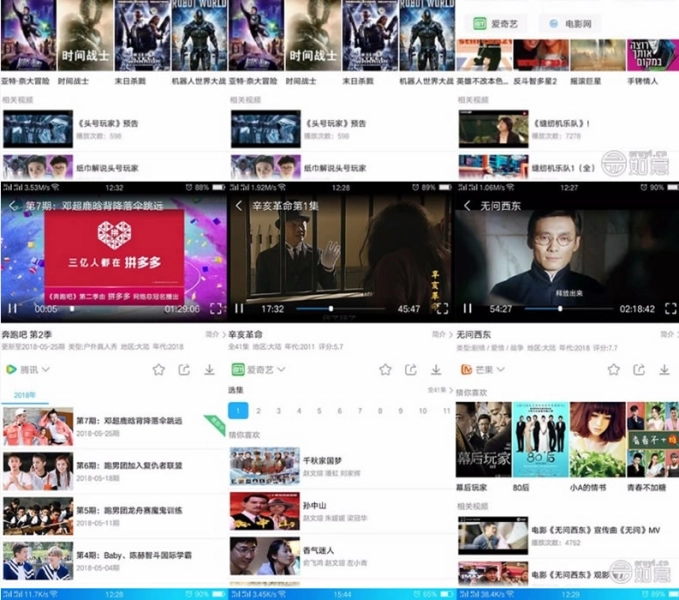The image size is (679, 600).
Task: Open 手铐情人 movie poster
Action: click(653, 55)
